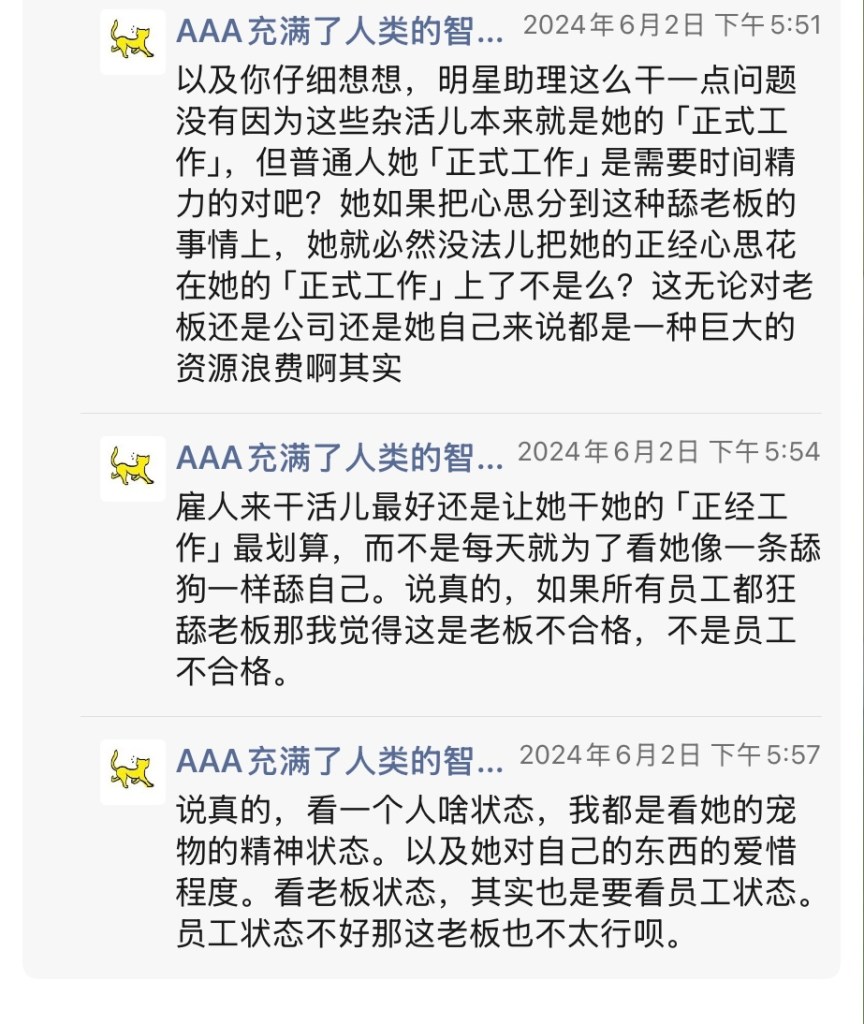Viewport: 864px width, 1024px height.
Task: Select the message starting with 说真的，看一个人啥状态
Action: coord(494,871)
